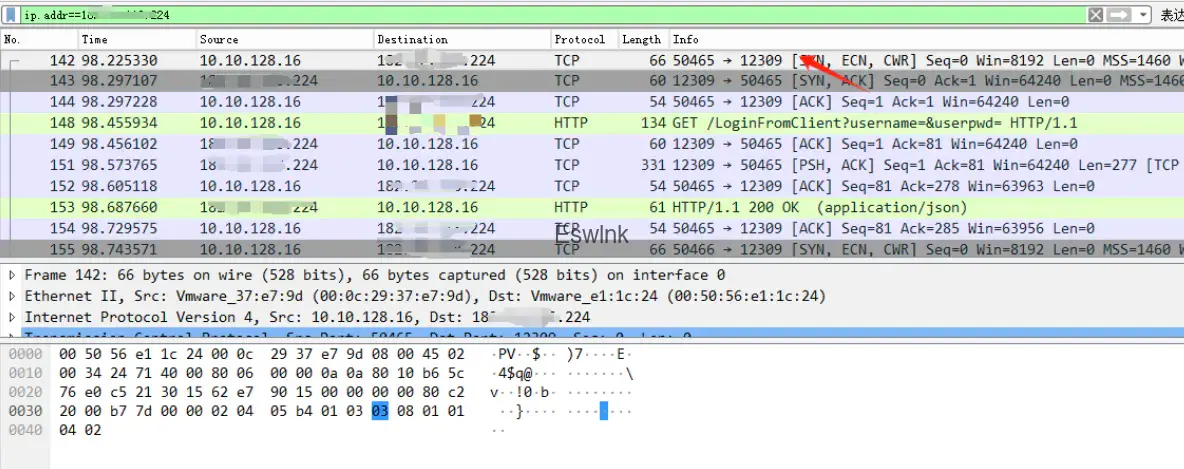Expand Internet Protocol Version 4 row
This screenshot has width=1184, height=469.
tap(12, 317)
